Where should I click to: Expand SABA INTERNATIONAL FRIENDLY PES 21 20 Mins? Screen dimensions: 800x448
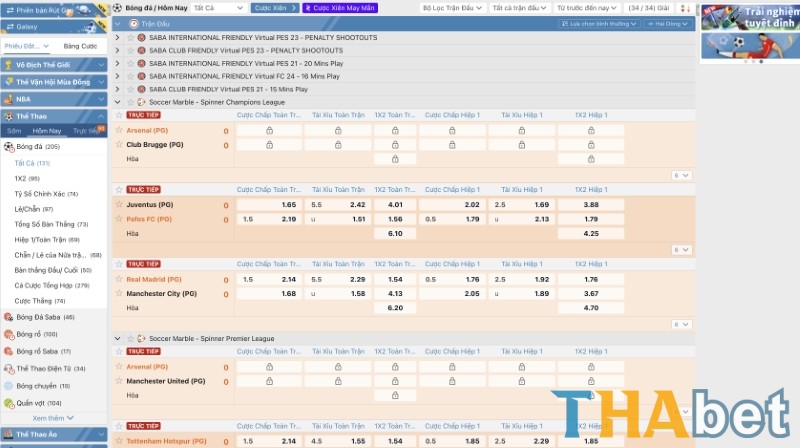click(118, 63)
